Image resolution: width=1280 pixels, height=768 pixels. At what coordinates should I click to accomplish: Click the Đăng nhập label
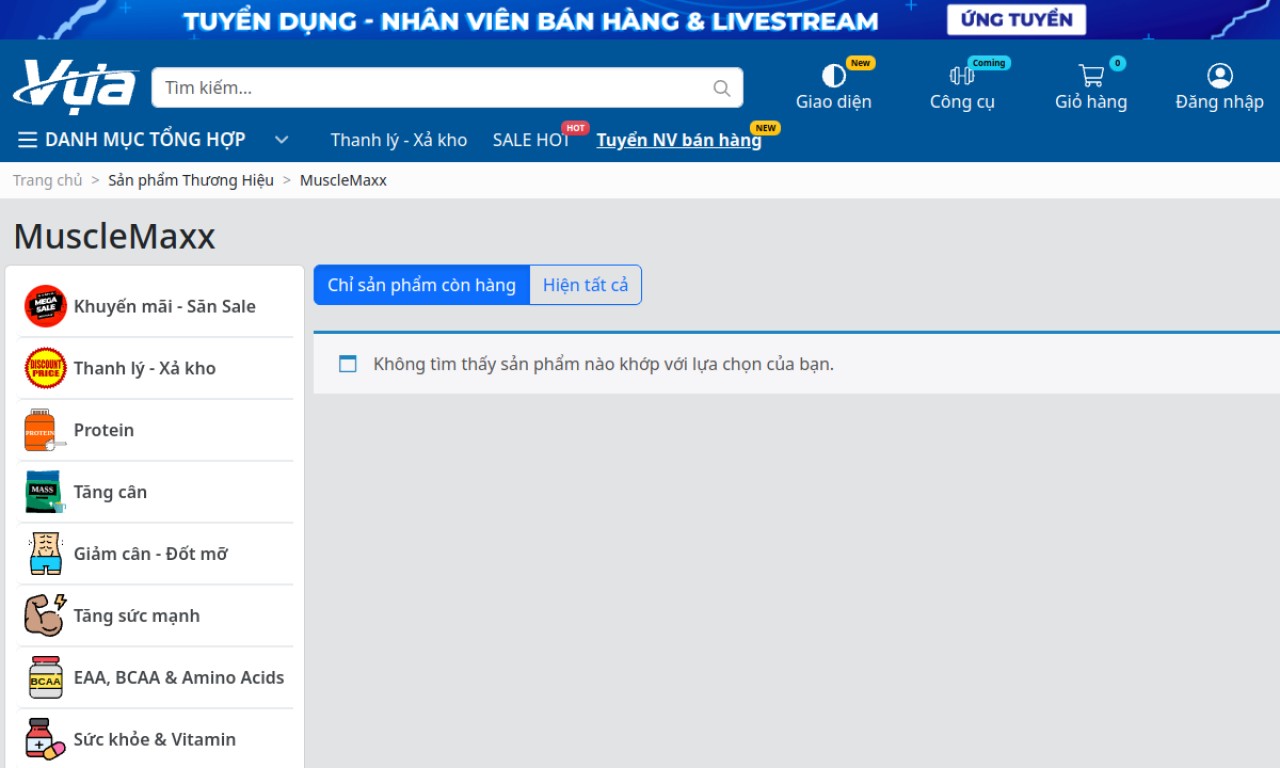coord(1220,102)
